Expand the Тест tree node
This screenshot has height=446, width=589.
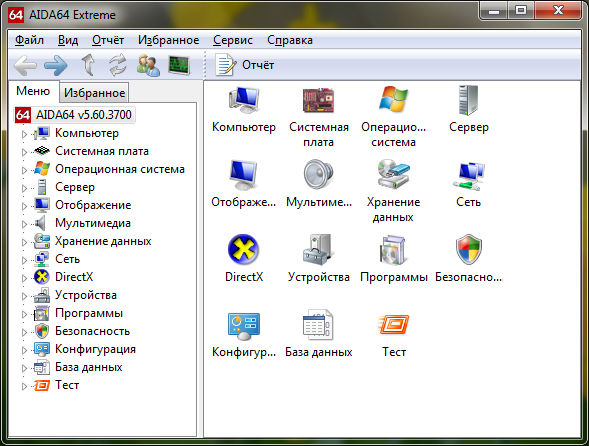tap(24, 386)
